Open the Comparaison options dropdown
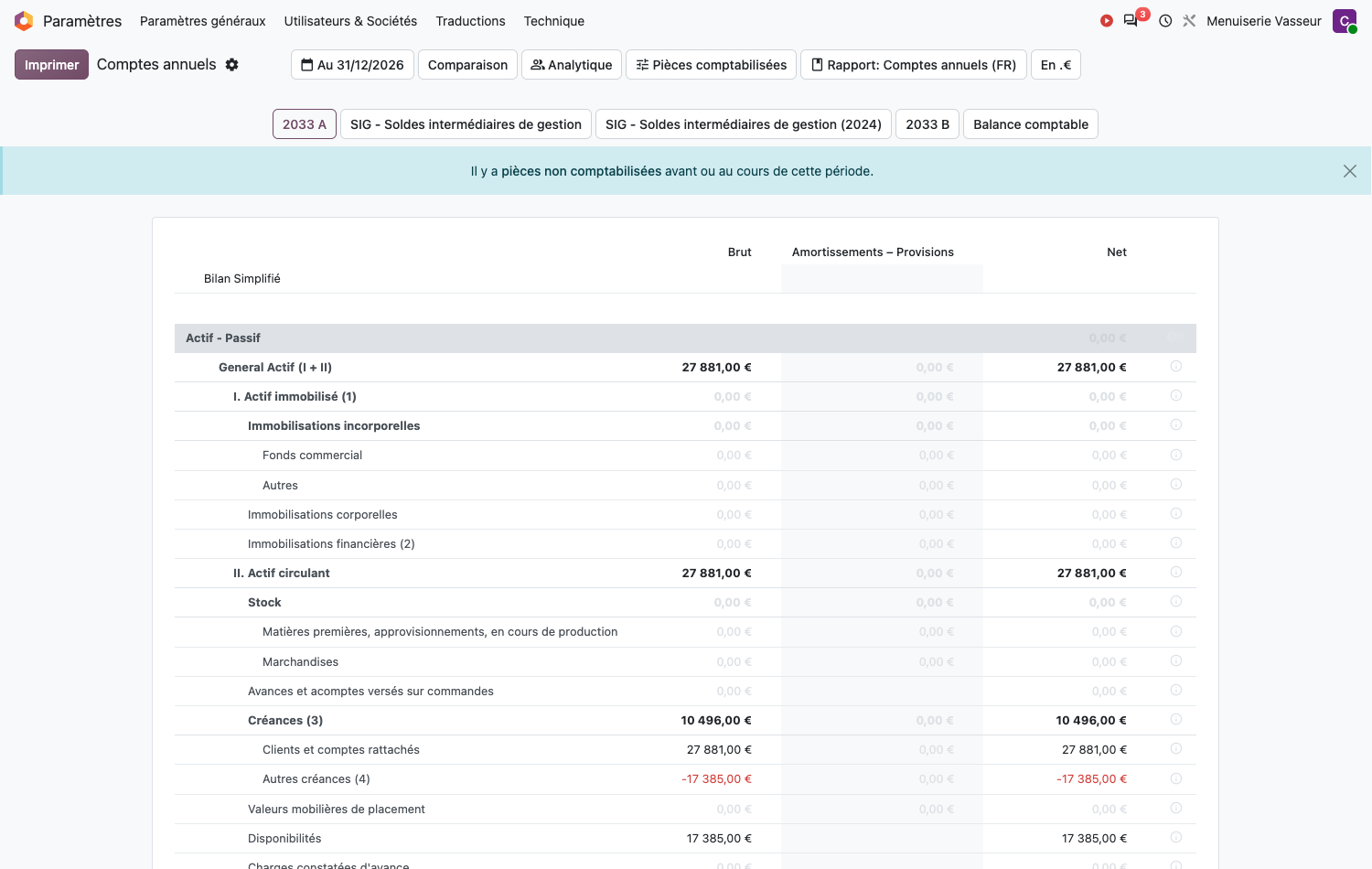Screen dimensions: 1372x869 467,65
